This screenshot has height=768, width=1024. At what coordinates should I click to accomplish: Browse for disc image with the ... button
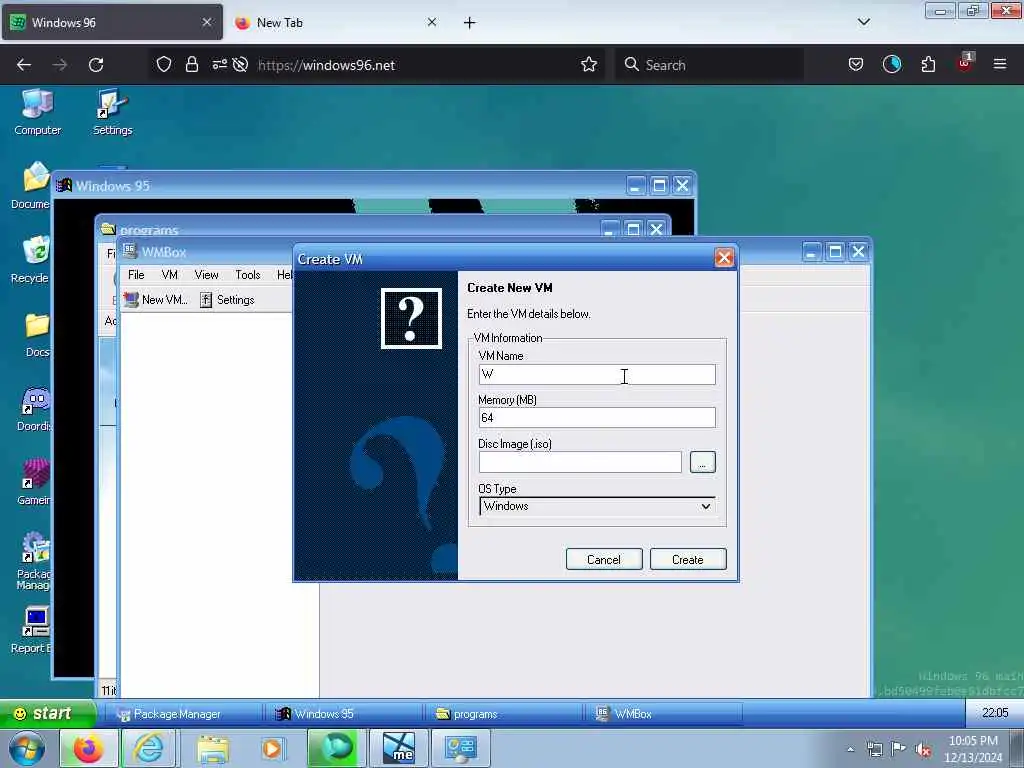[703, 462]
